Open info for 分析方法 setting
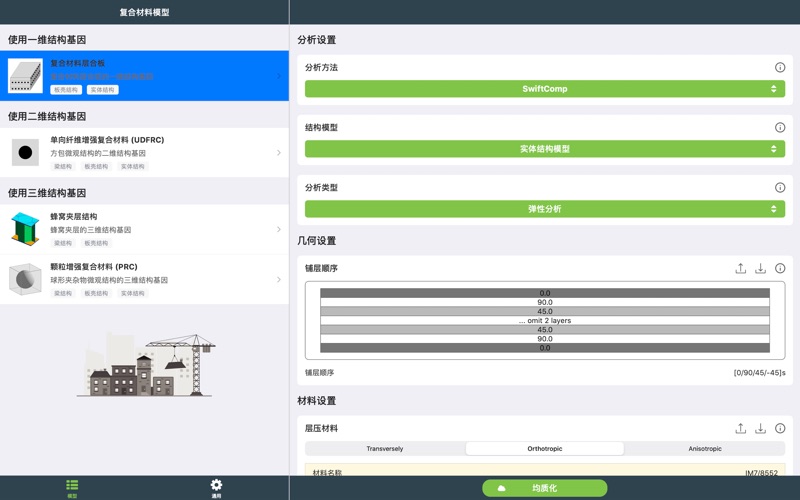800x500 pixels. 780,68
